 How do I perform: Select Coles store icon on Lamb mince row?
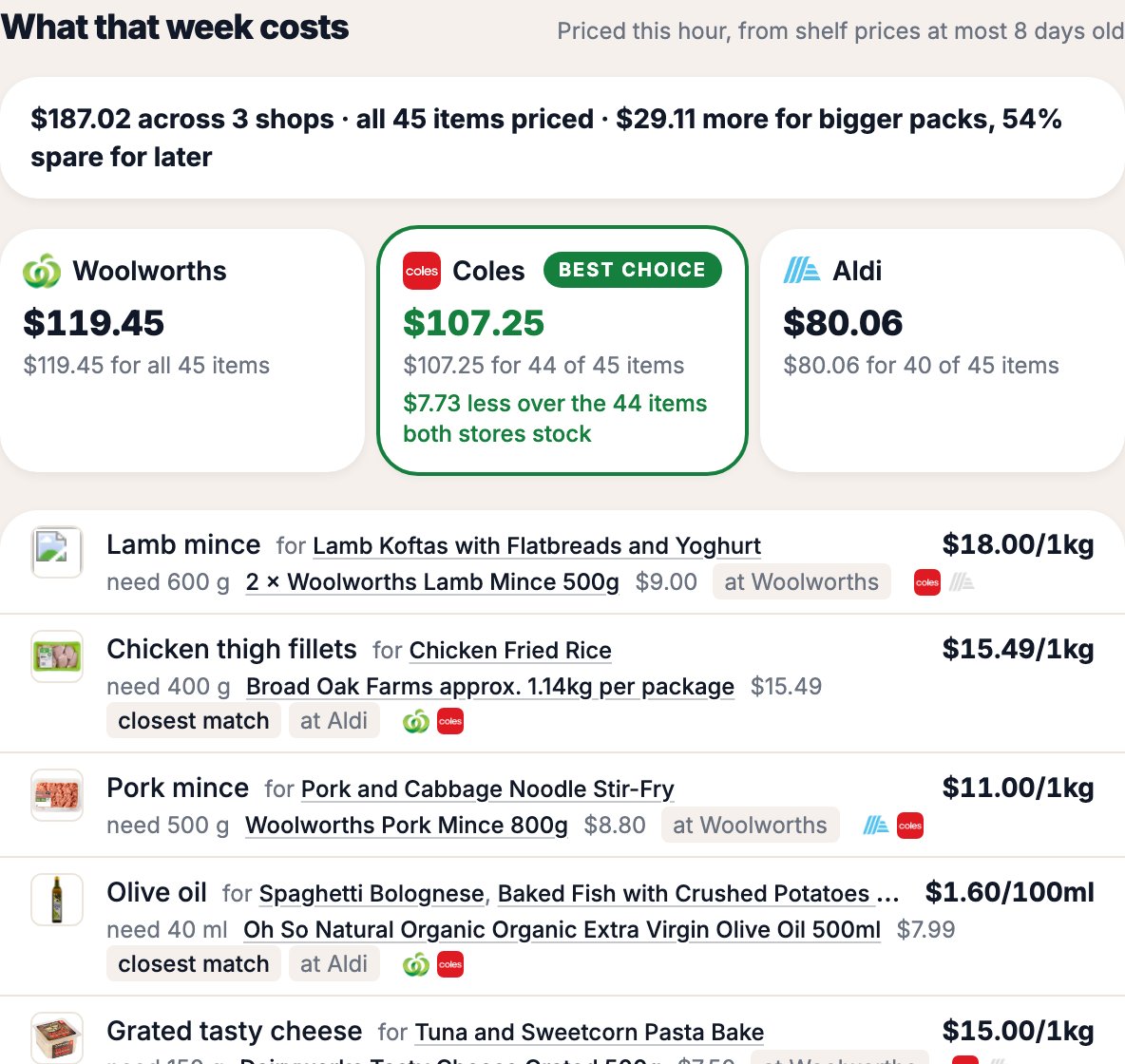[x=927, y=581]
